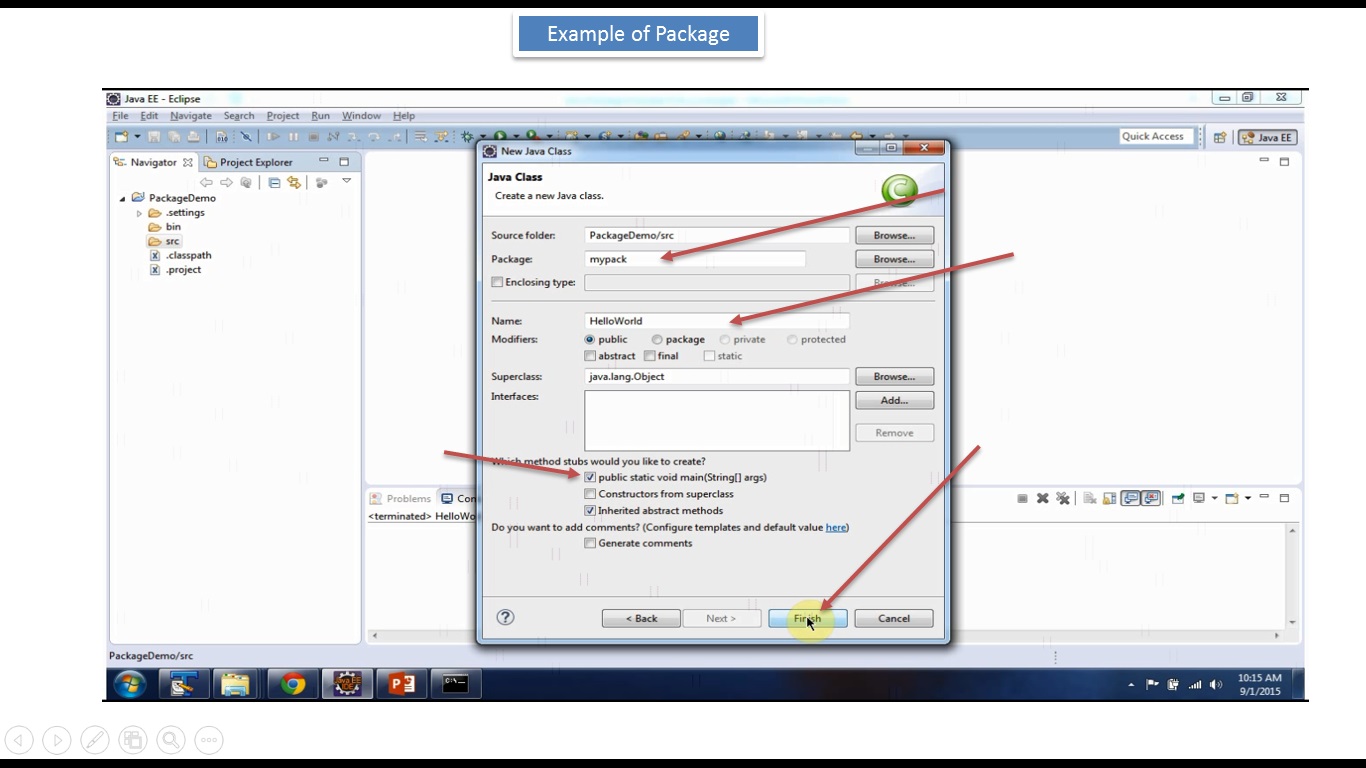Check Generate comments checkbox
Viewport: 1366px width, 768px height.
click(590, 544)
